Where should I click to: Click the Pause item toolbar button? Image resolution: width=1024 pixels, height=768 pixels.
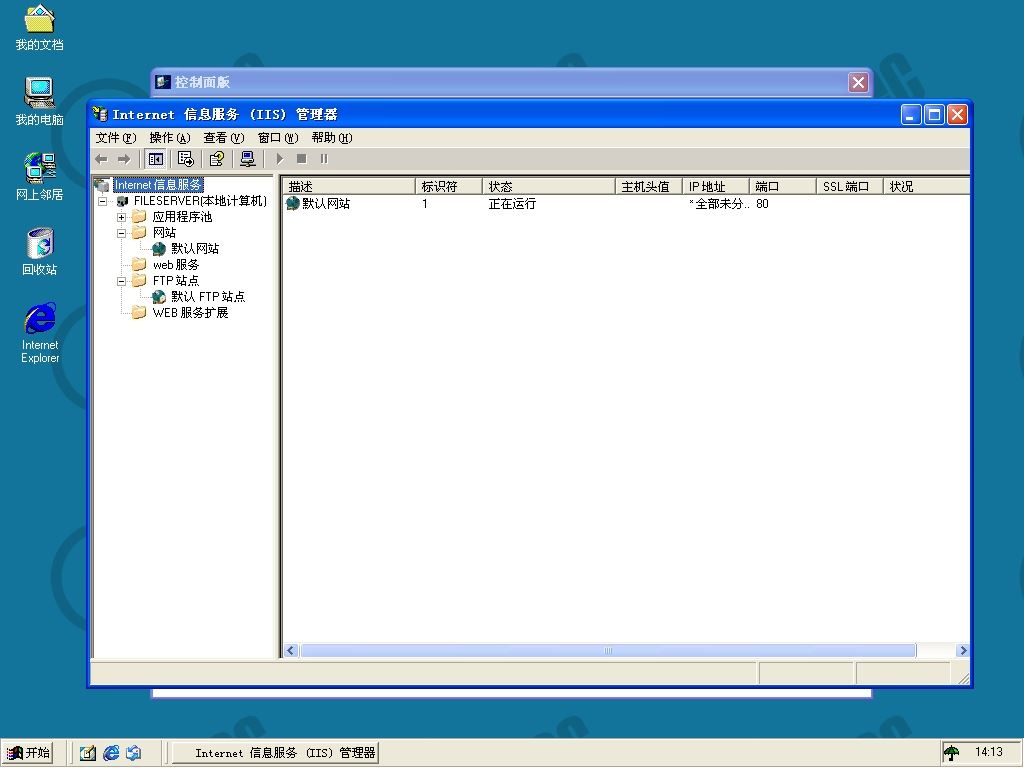click(x=324, y=159)
